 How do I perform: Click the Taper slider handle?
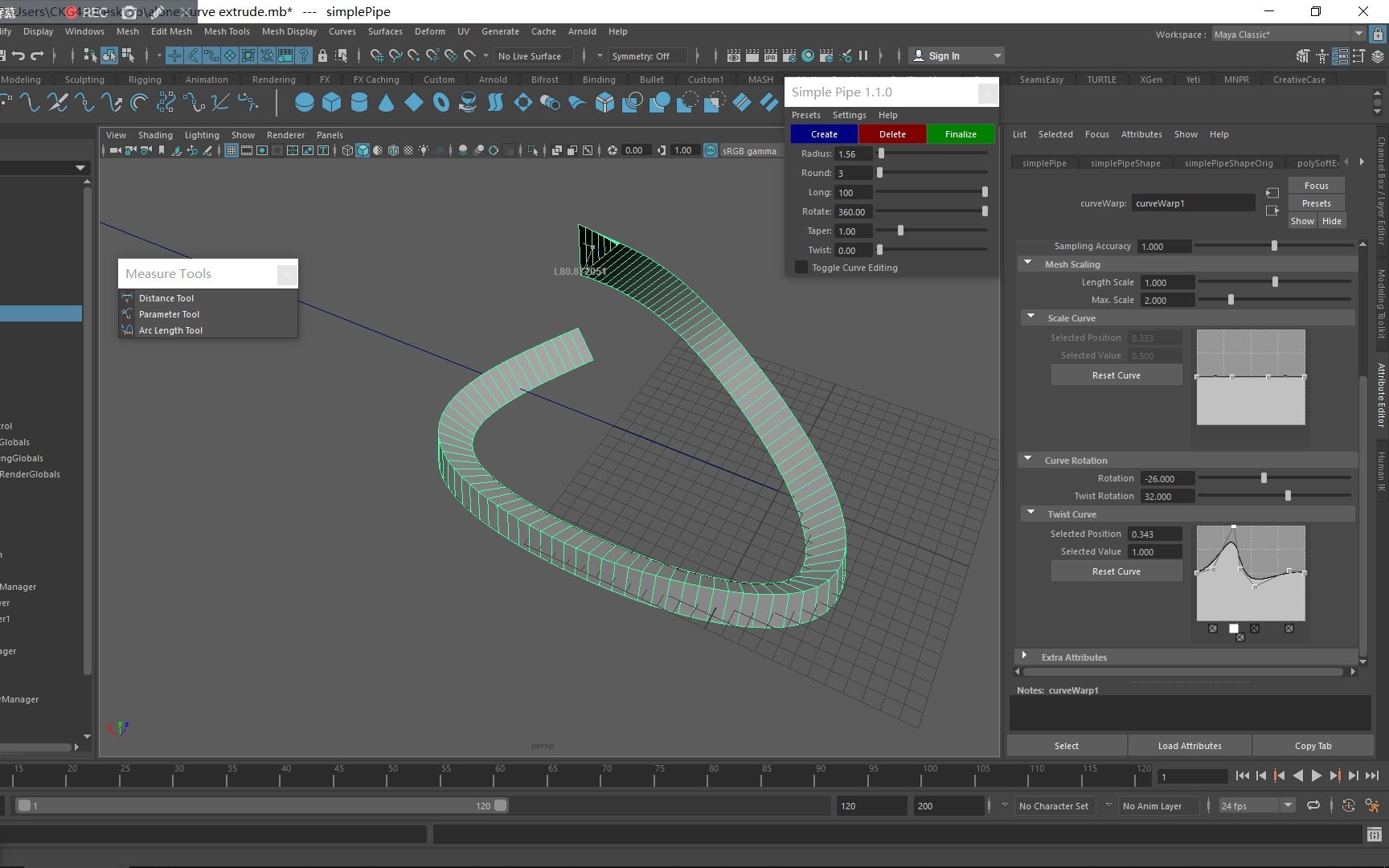pos(900,231)
